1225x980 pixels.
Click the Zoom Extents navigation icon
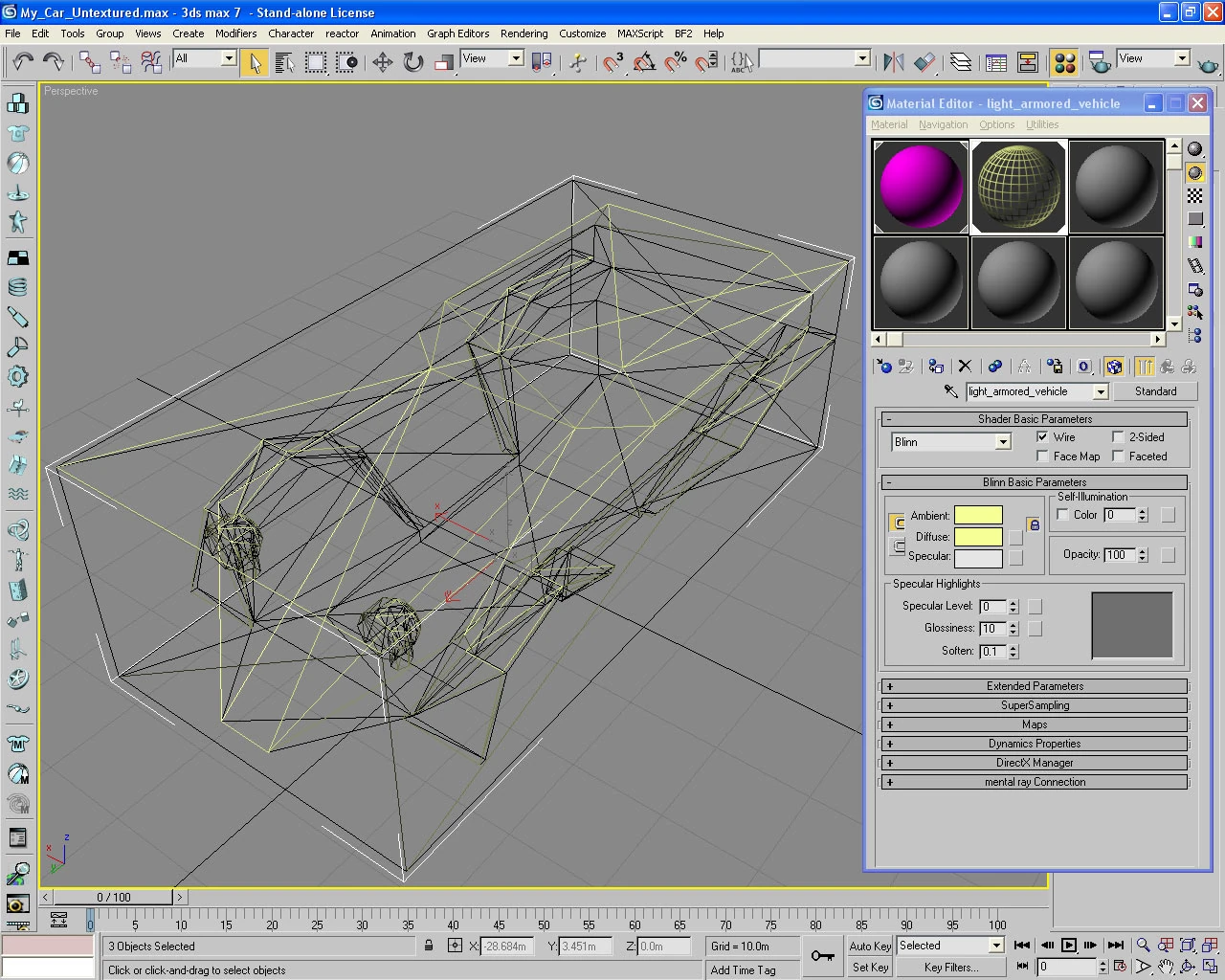coord(1188,946)
